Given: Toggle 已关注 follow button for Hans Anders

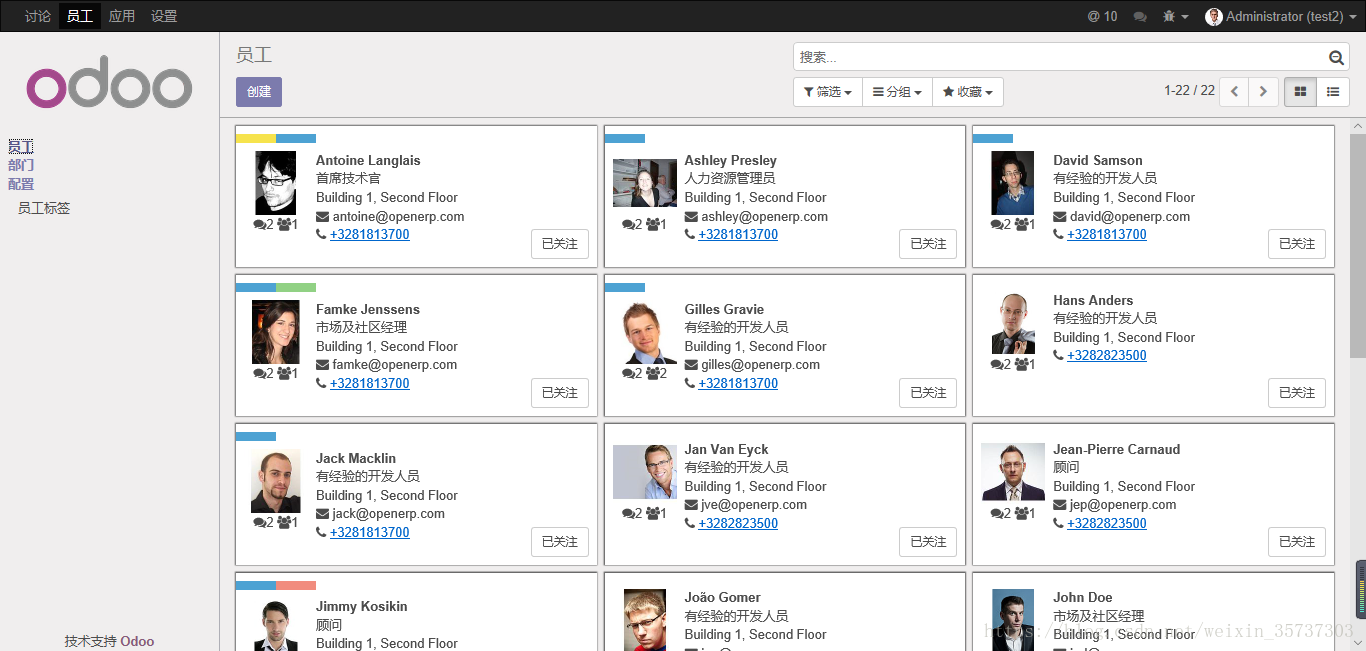Looking at the screenshot, I should (1297, 393).
